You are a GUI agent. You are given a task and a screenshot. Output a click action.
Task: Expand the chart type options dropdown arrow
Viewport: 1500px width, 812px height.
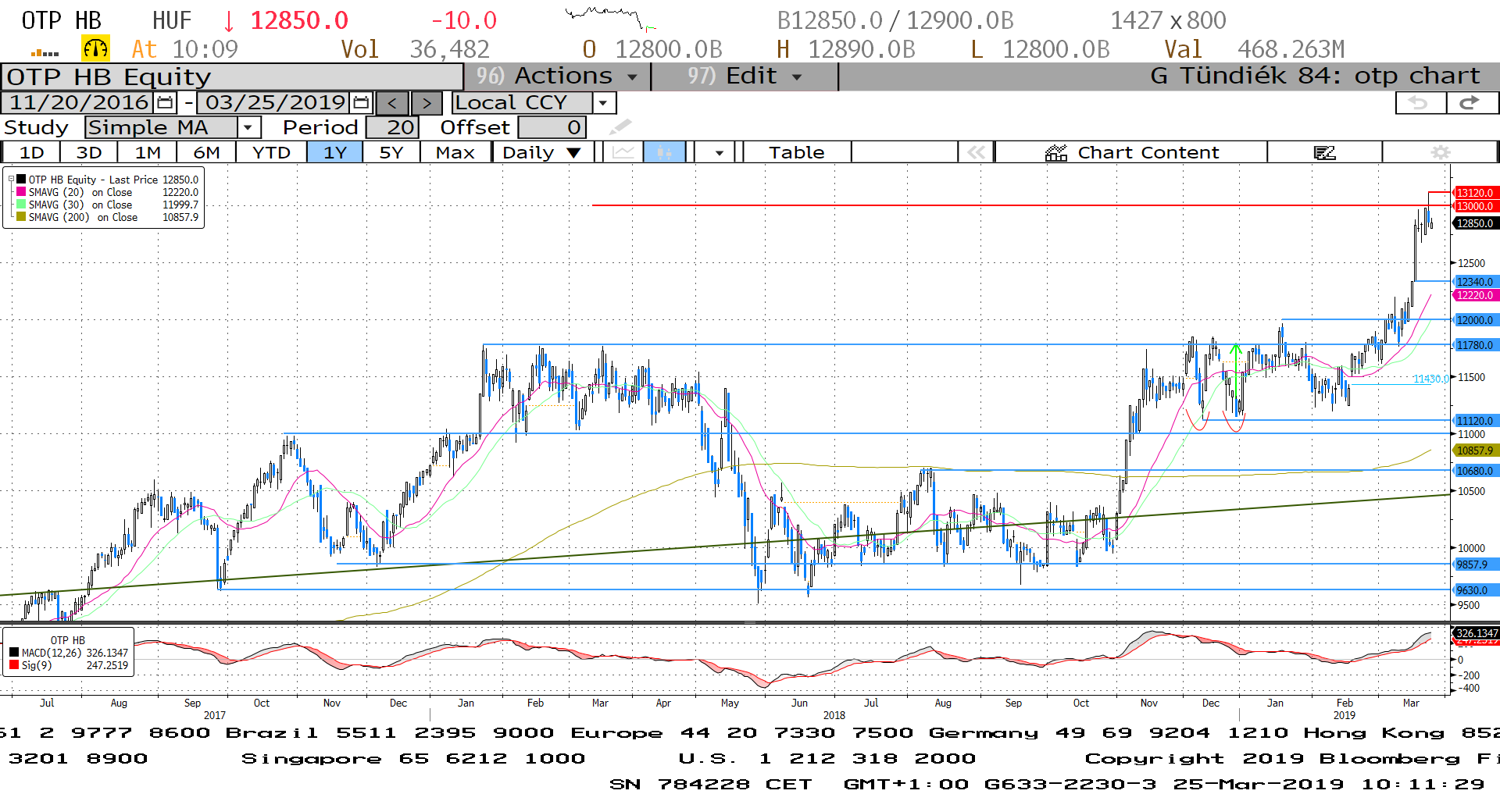point(719,152)
